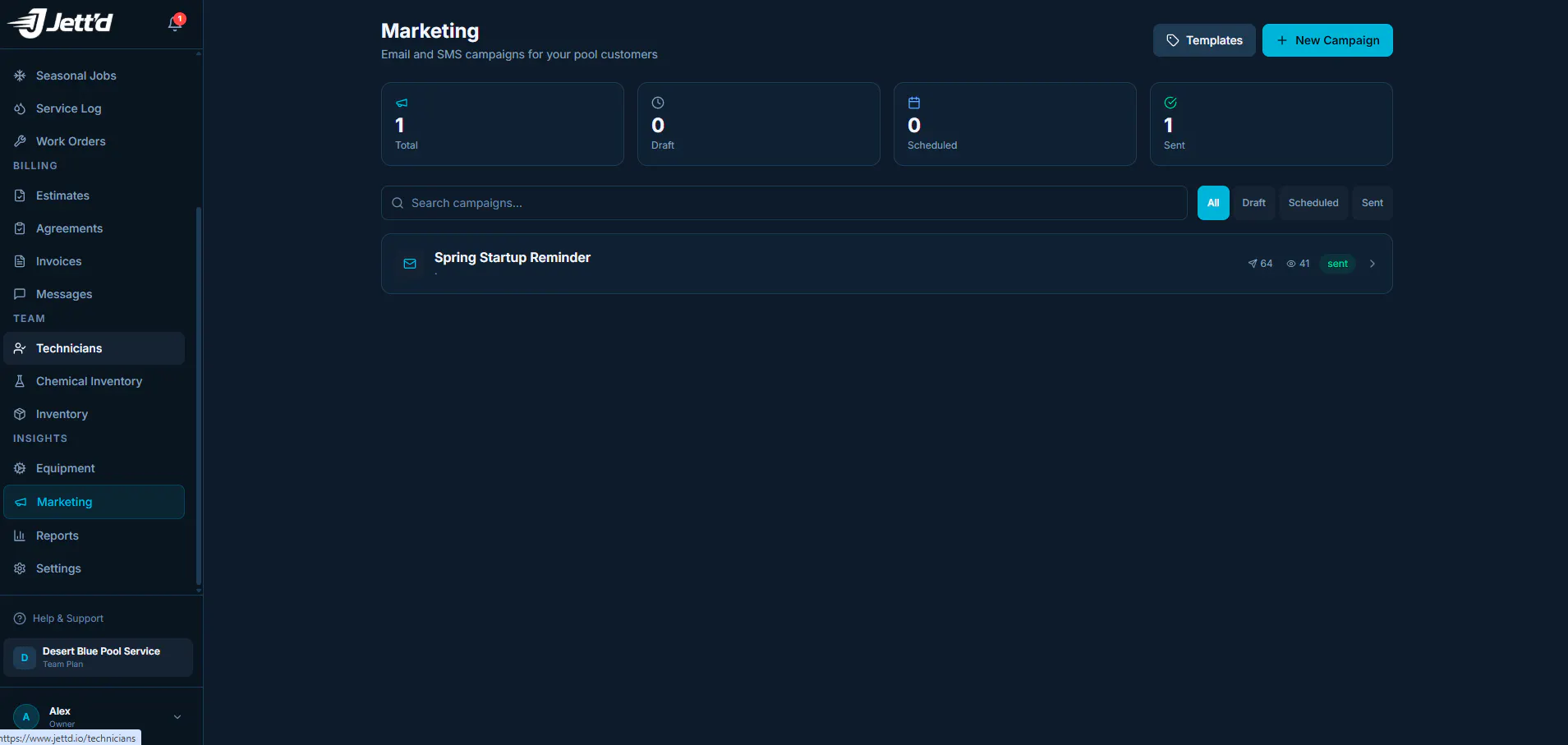The width and height of the screenshot is (1568, 745).
Task: Click the Sent stat card checkmark icon
Action: [x=1170, y=103]
